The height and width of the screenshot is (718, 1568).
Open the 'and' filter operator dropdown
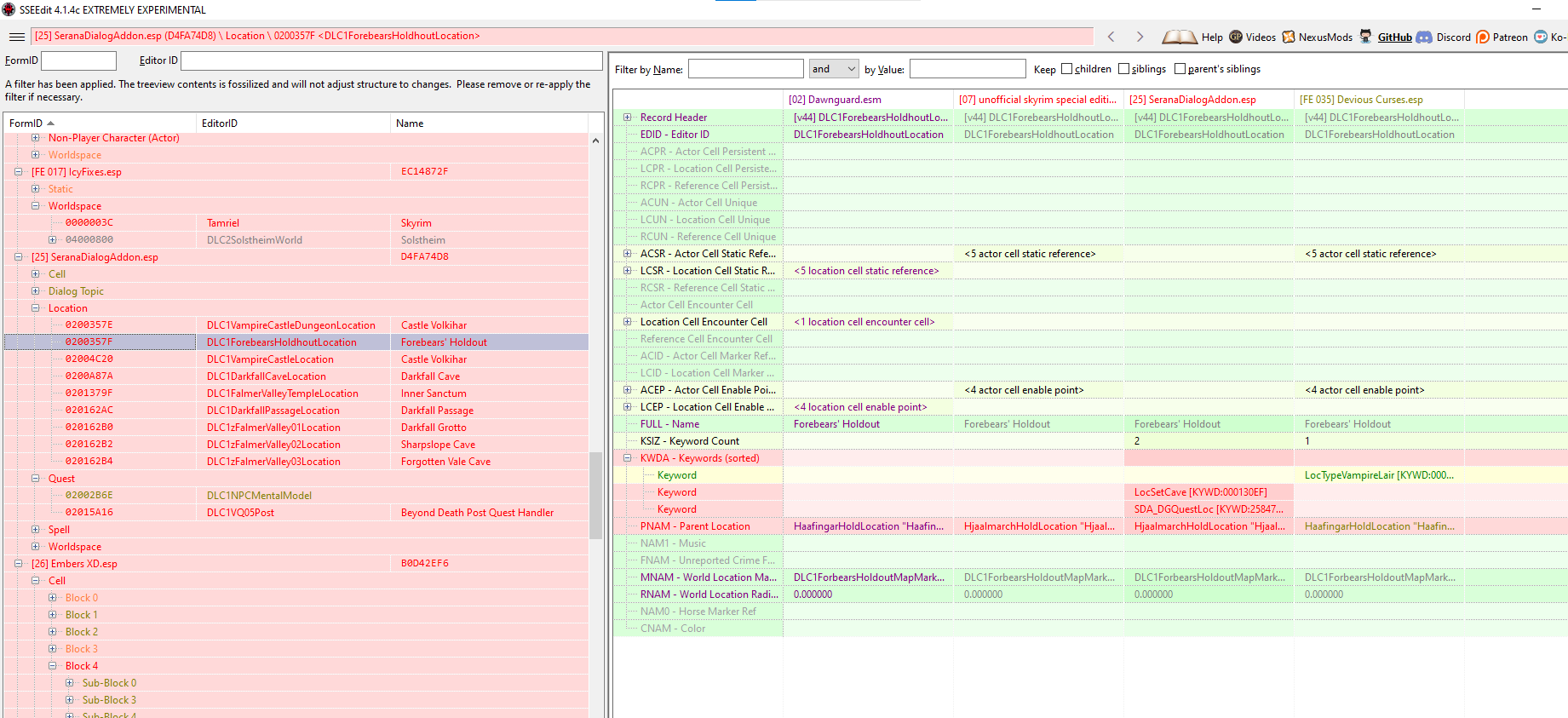pos(834,69)
